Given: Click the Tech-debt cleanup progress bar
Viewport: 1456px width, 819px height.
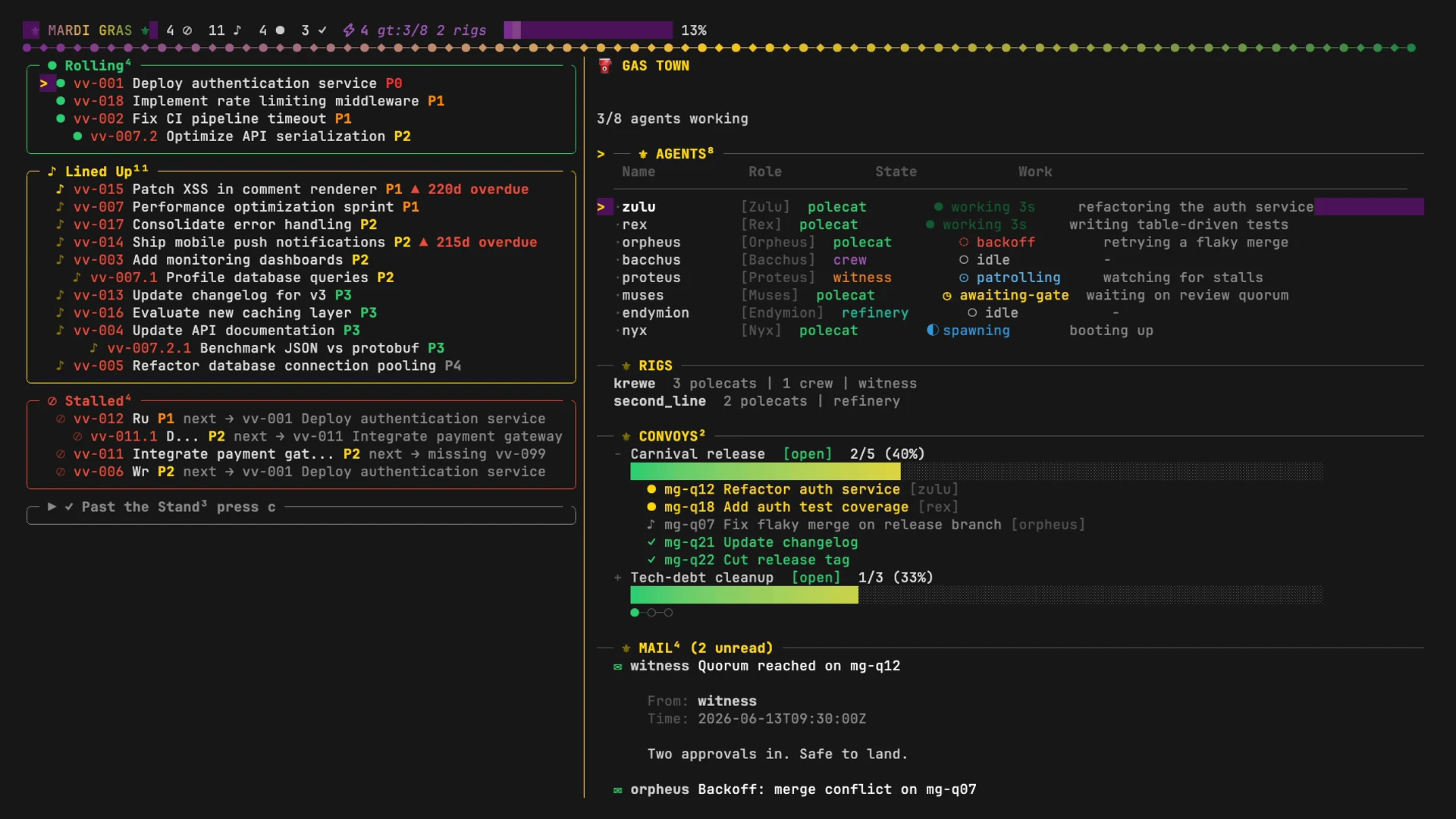Looking at the screenshot, I should [977, 595].
